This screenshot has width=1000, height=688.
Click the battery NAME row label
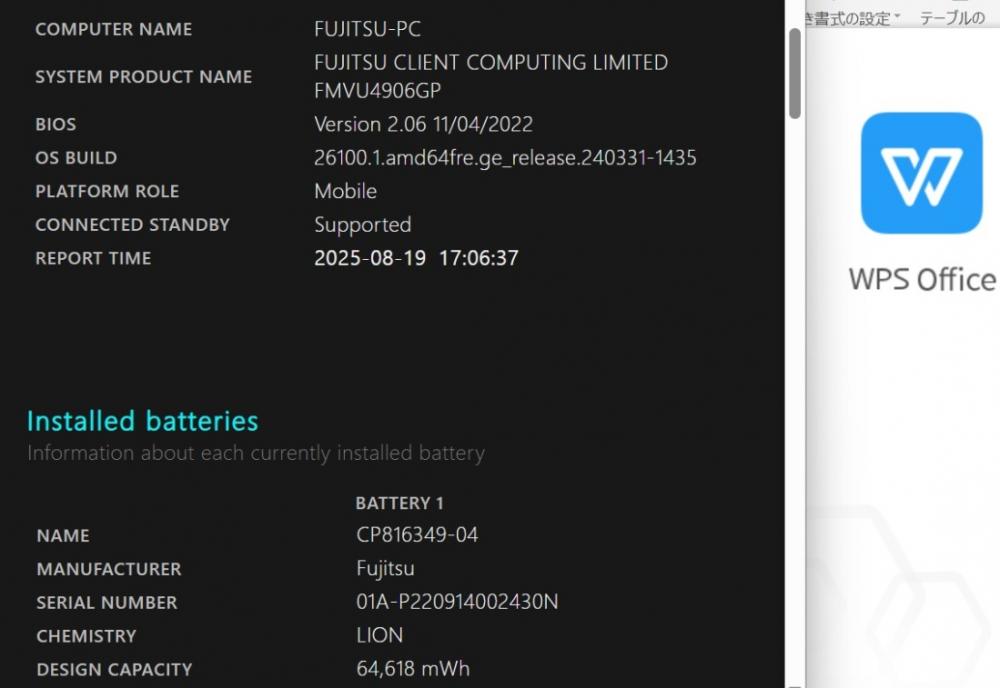pyautogui.click(x=62, y=536)
